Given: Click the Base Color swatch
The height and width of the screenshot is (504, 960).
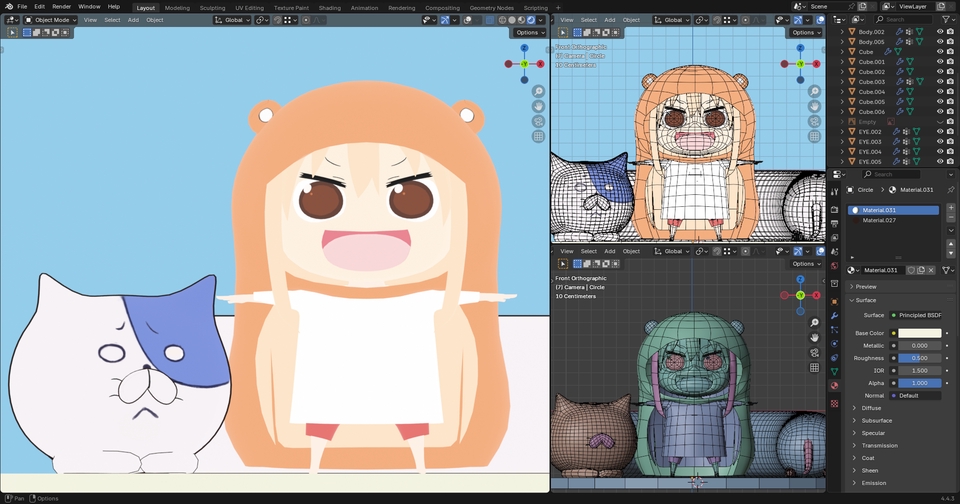Looking at the screenshot, I should [919, 333].
